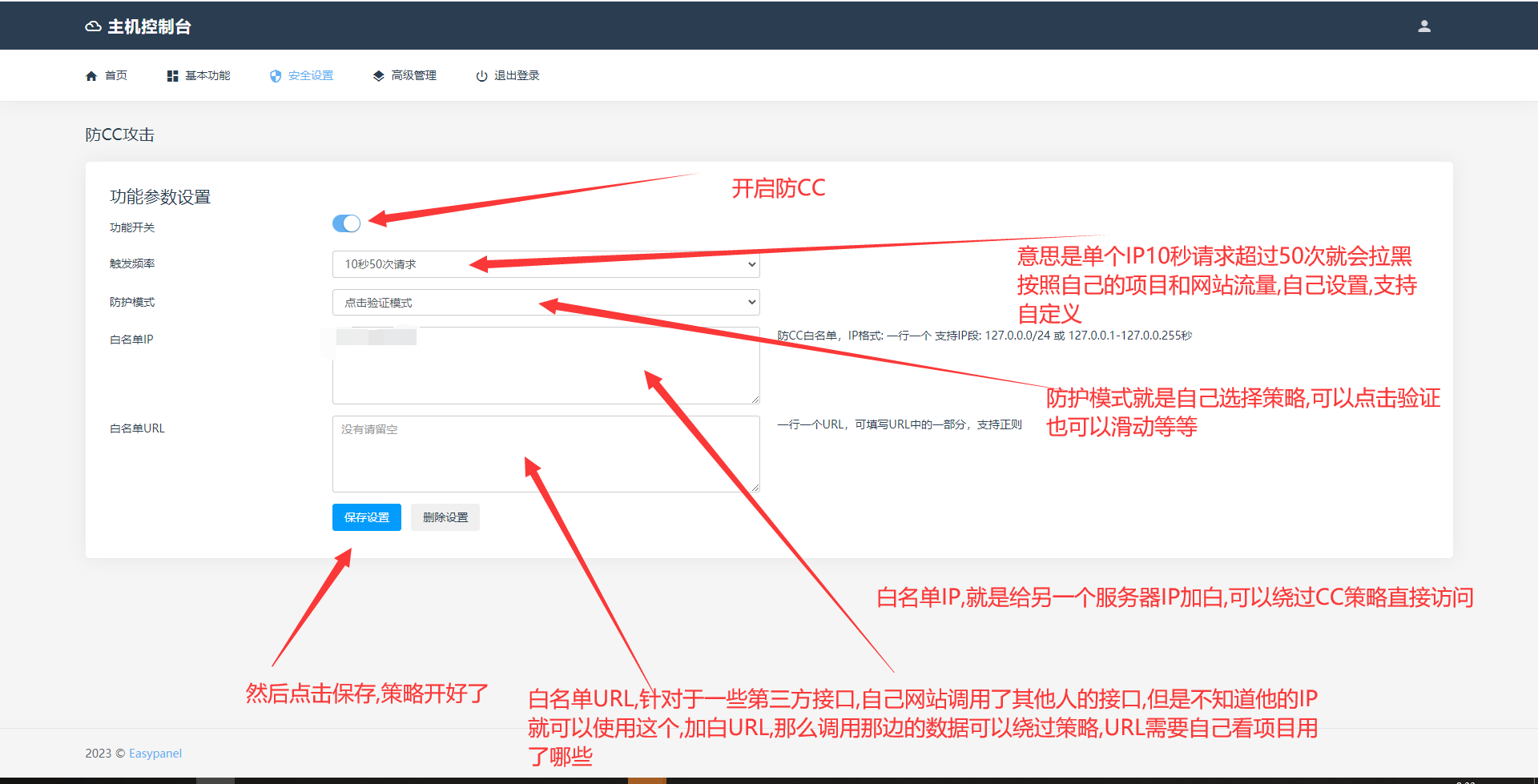Click the 主机控制台 title text
The image size is (1538, 784).
coord(150,26)
